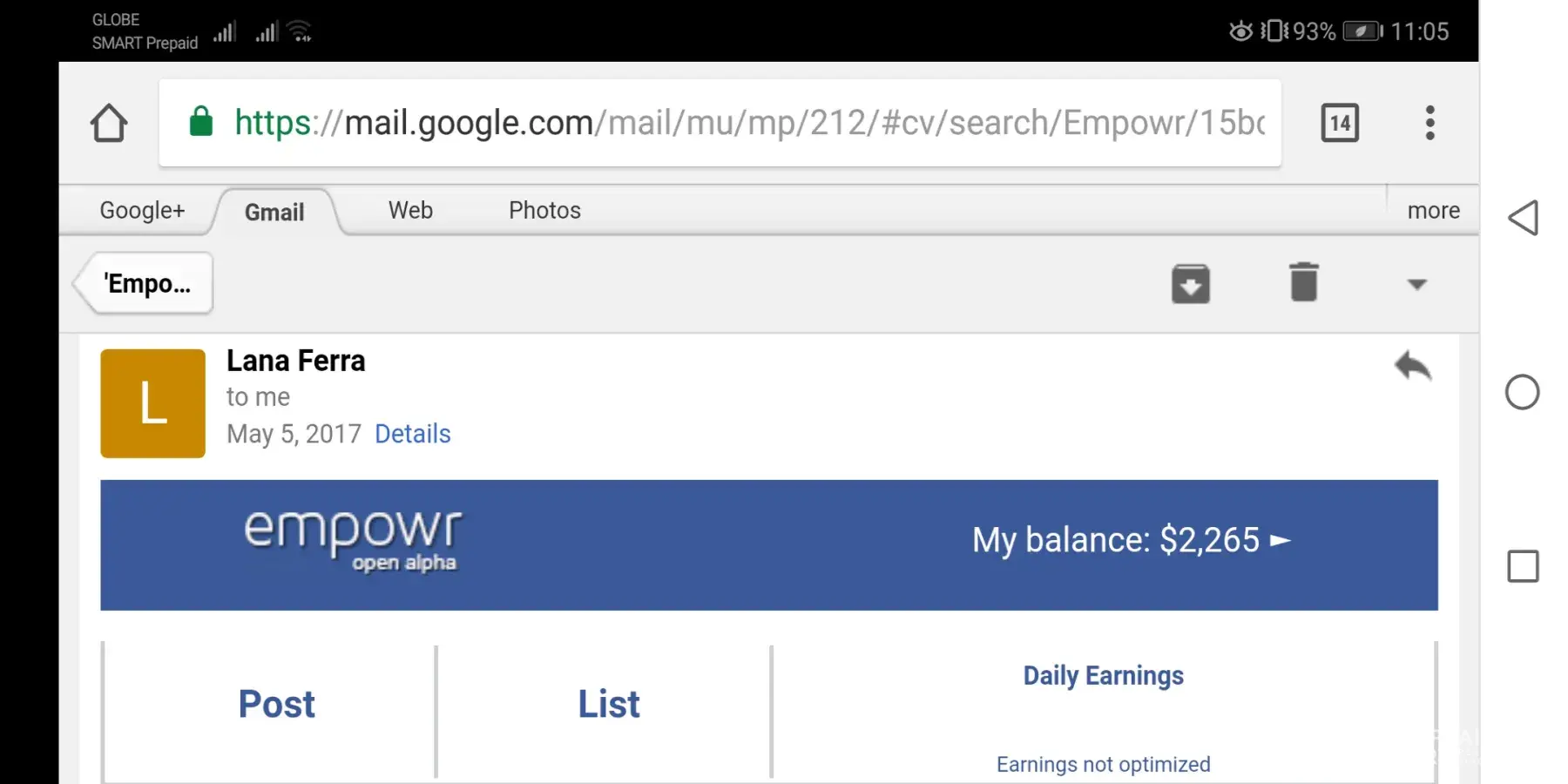Reply to Lana Ferra with the arrow icon

click(x=1412, y=366)
